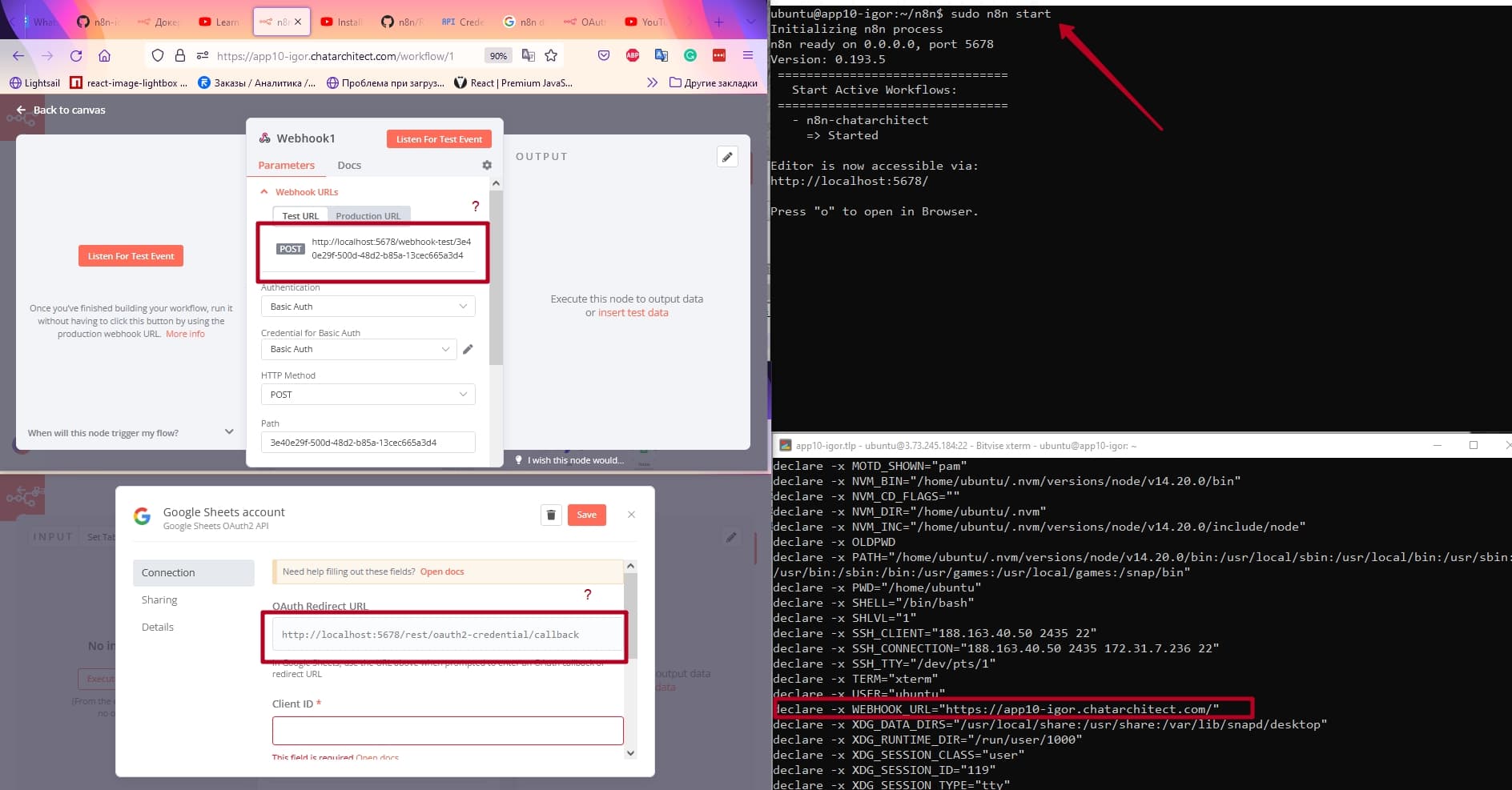Screen dimensions: 1512x790
Task: Save the Google Sheets credential
Action: [586, 515]
